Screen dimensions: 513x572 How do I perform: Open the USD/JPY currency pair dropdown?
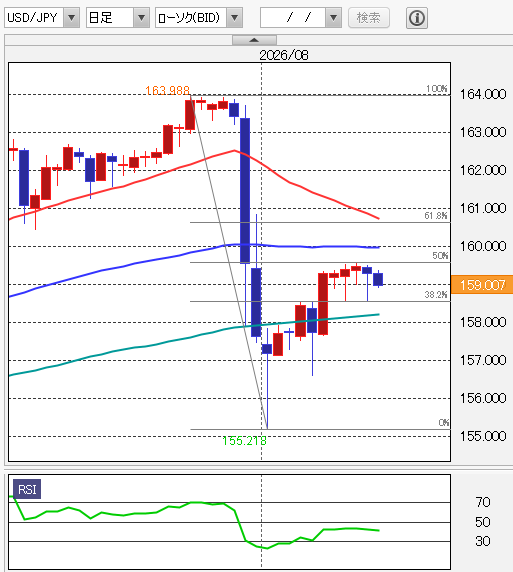[42, 18]
